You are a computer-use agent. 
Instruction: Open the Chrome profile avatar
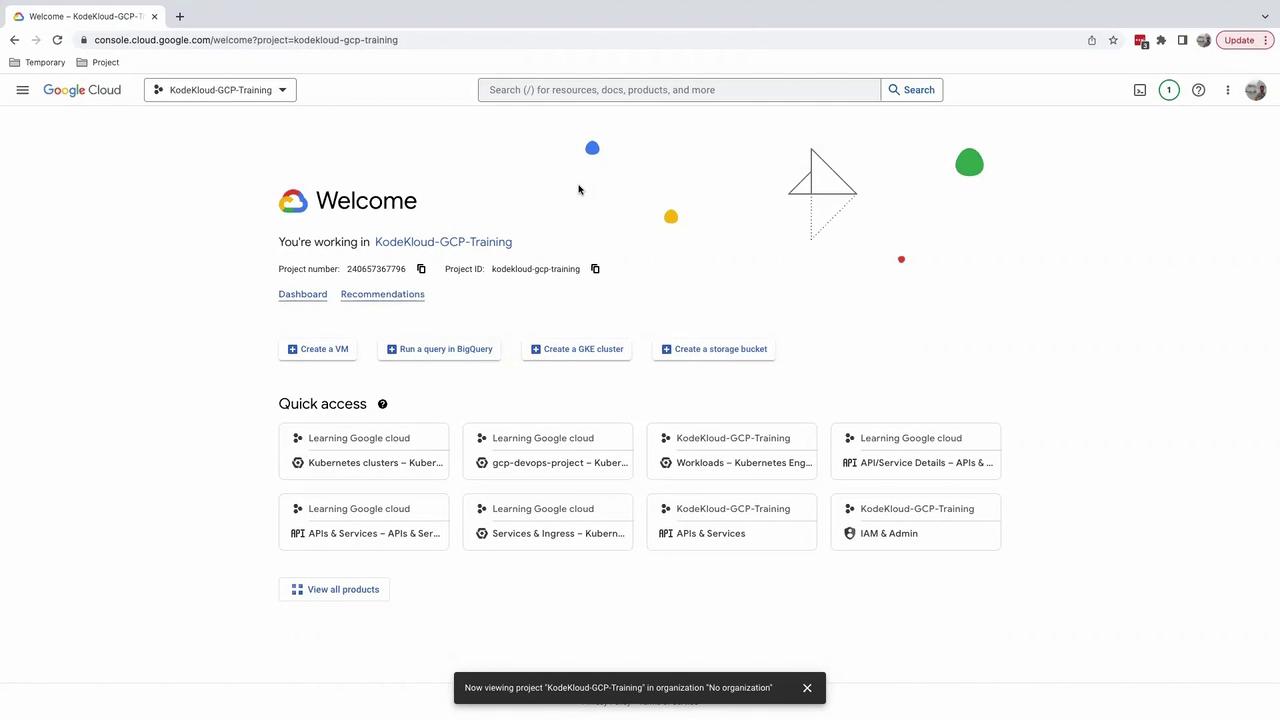(x=1203, y=40)
